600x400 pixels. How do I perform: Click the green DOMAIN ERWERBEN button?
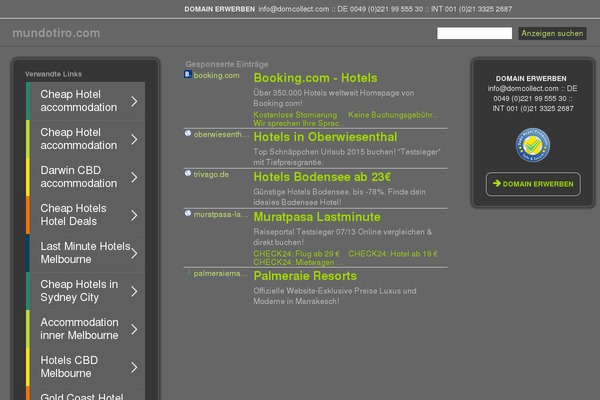click(533, 184)
